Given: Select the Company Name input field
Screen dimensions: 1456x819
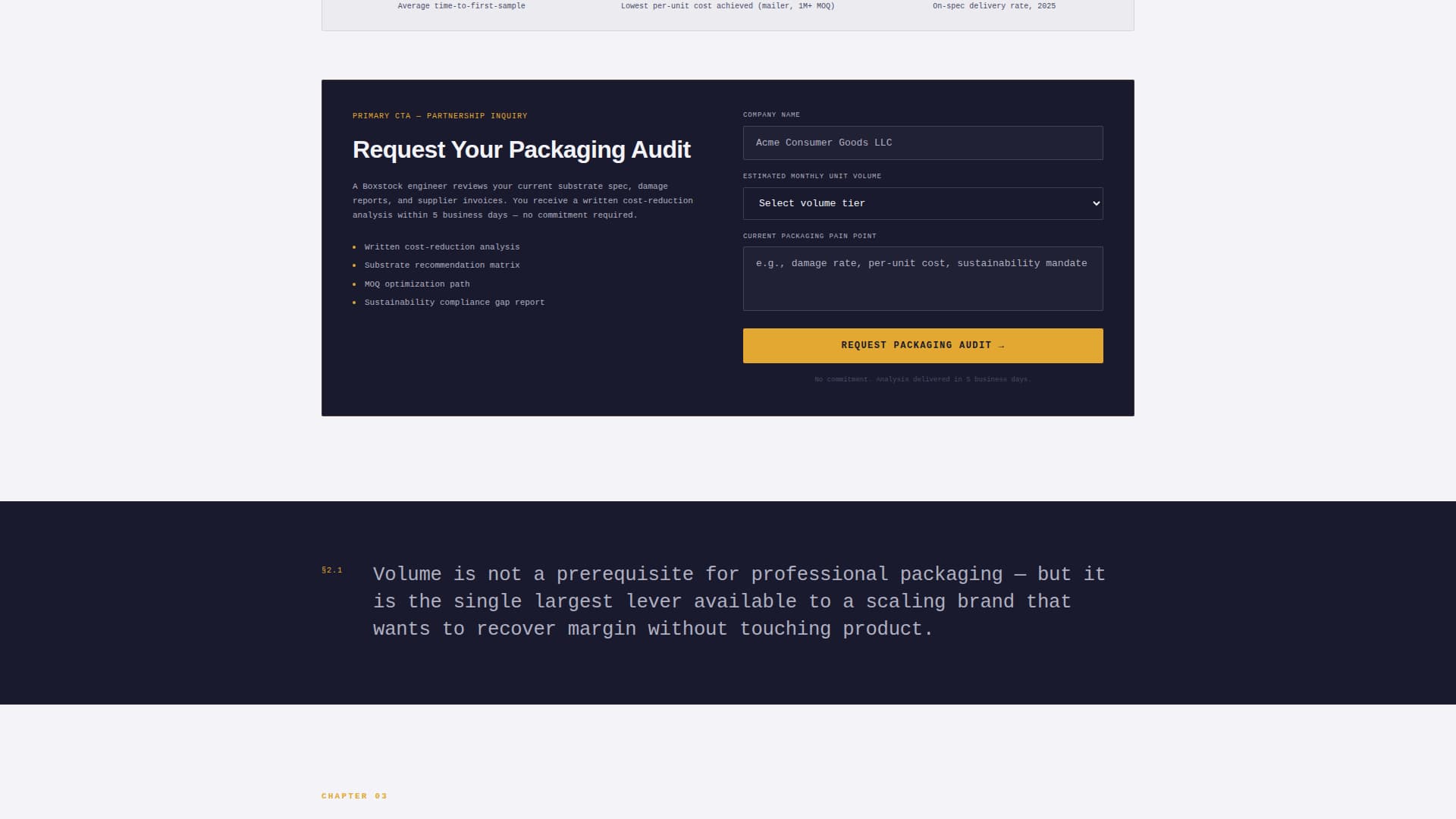Looking at the screenshot, I should pyautogui.click(x=923, y=143).
